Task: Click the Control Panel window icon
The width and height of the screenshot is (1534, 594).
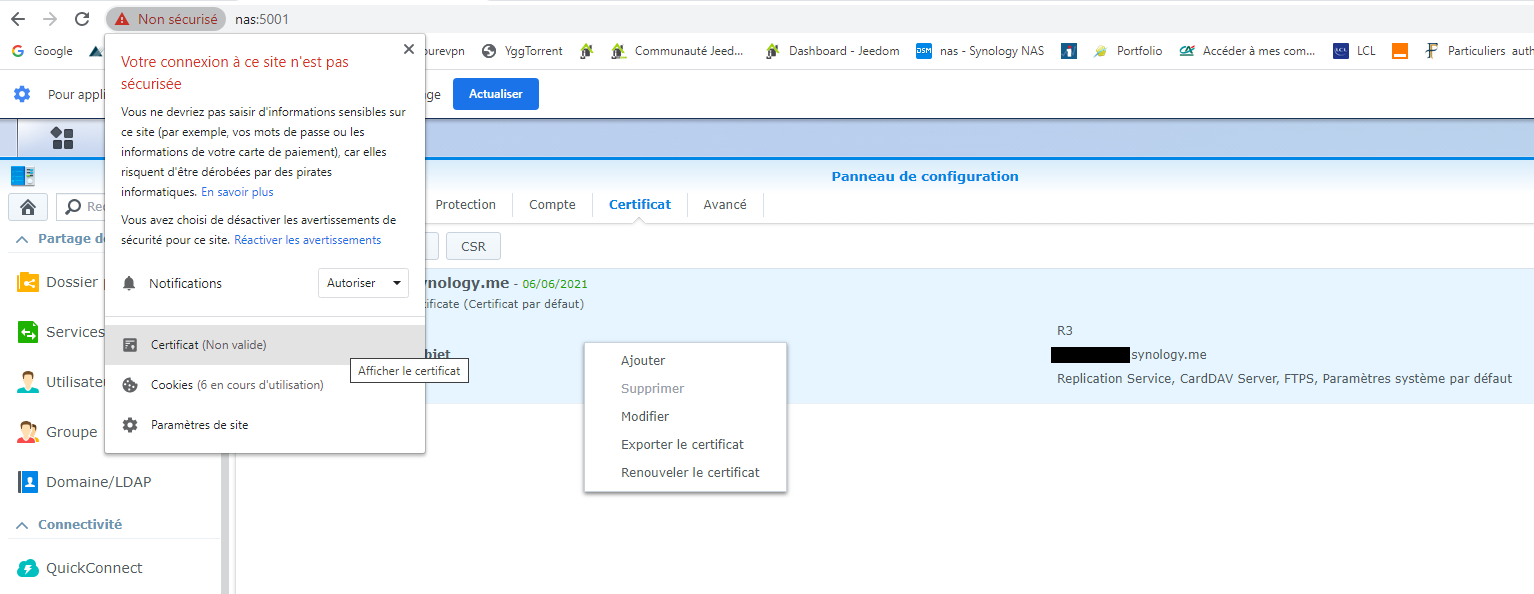Action: (x=23, y=177)
